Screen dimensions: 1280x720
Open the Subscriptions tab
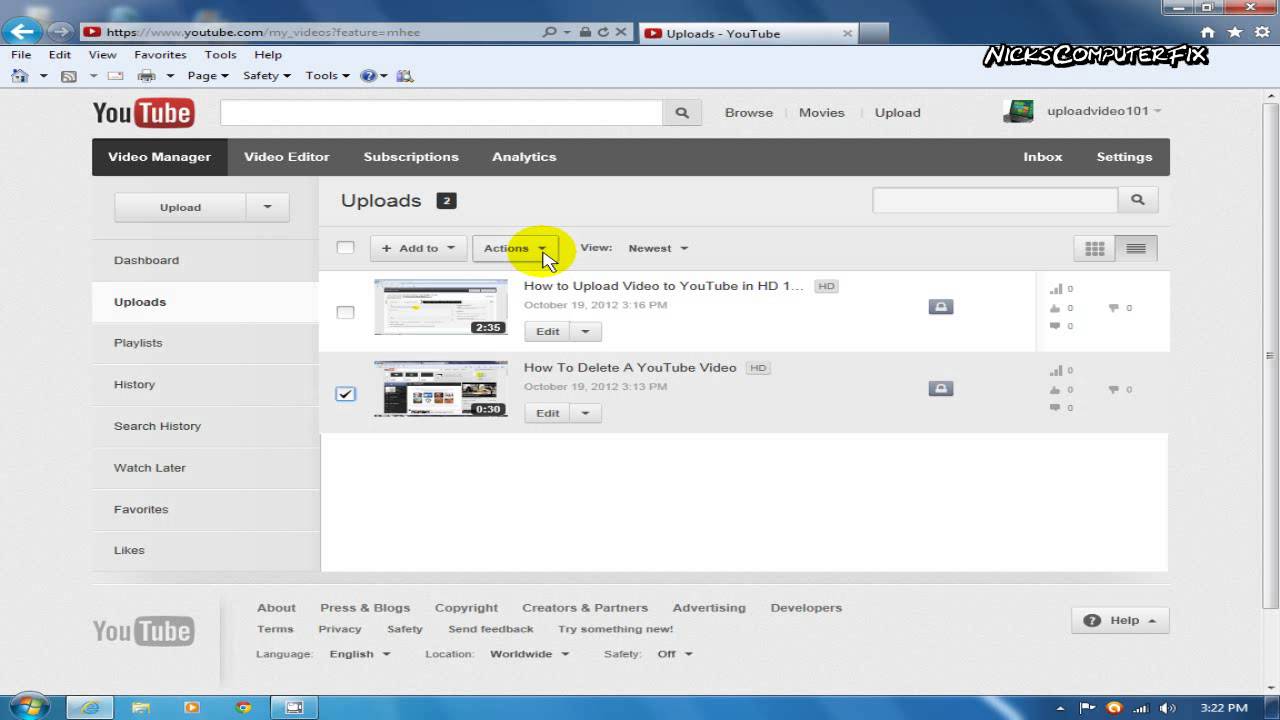[x=411, y=157]
